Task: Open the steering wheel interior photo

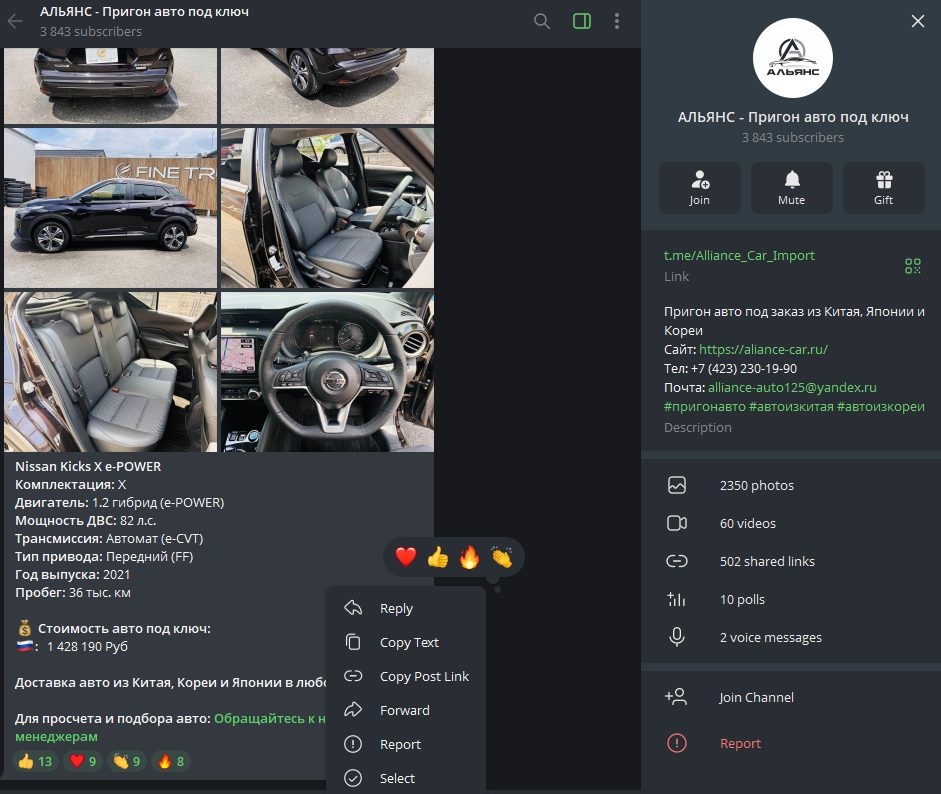Action: (x=327, y=372)
